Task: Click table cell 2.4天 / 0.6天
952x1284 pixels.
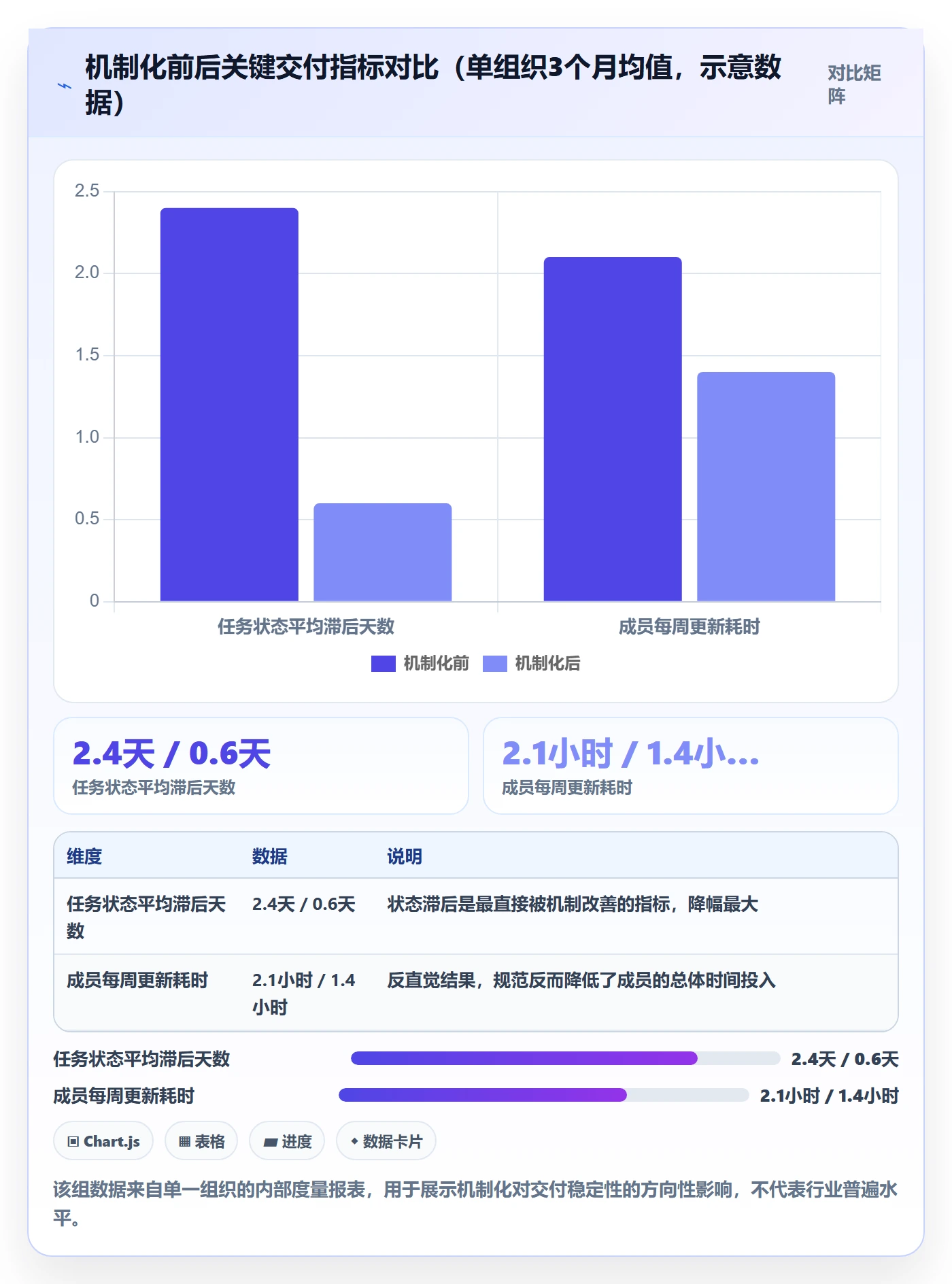Action: (x=303, y=904)
